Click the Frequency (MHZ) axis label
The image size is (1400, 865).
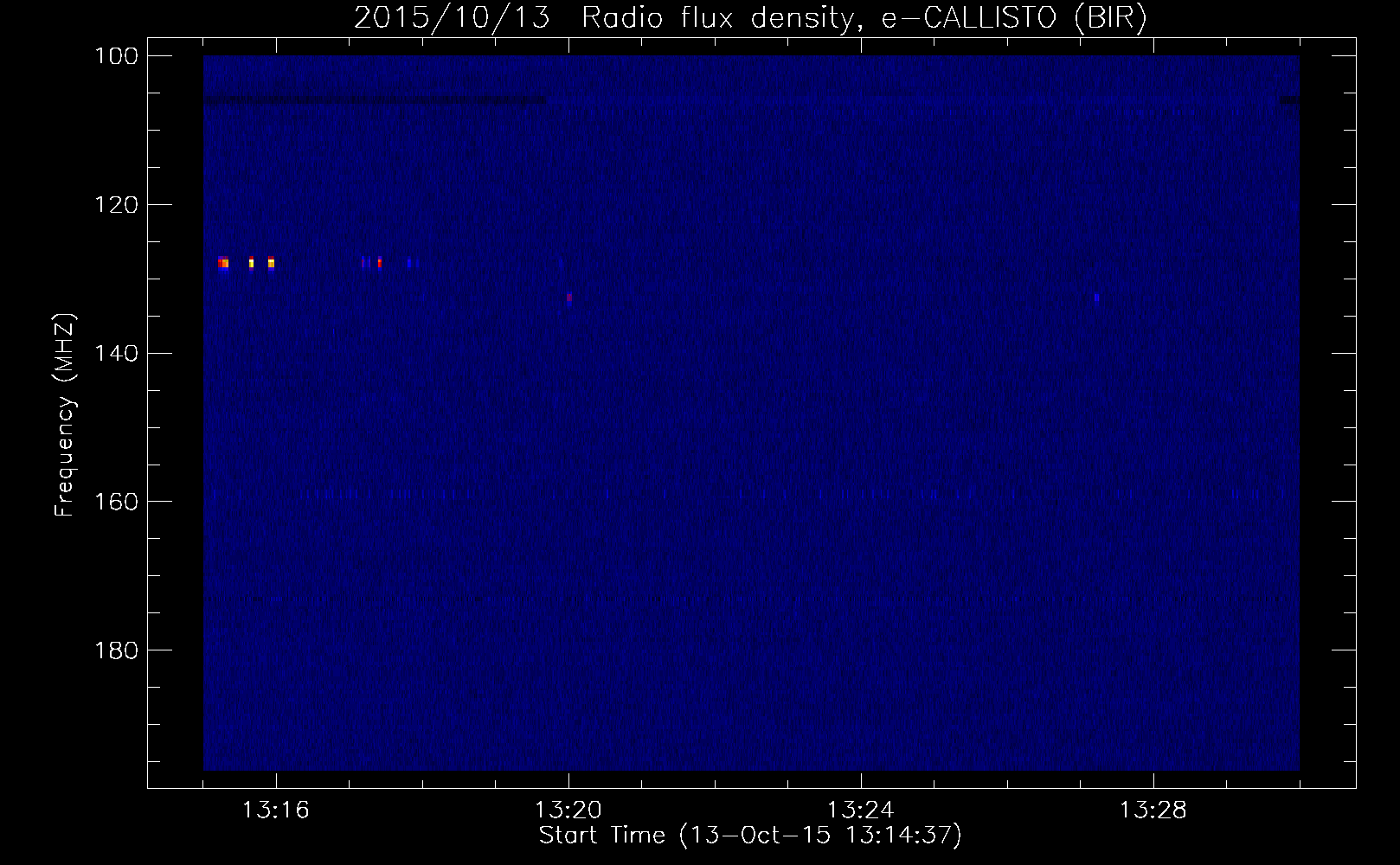(x=65, y=414)
